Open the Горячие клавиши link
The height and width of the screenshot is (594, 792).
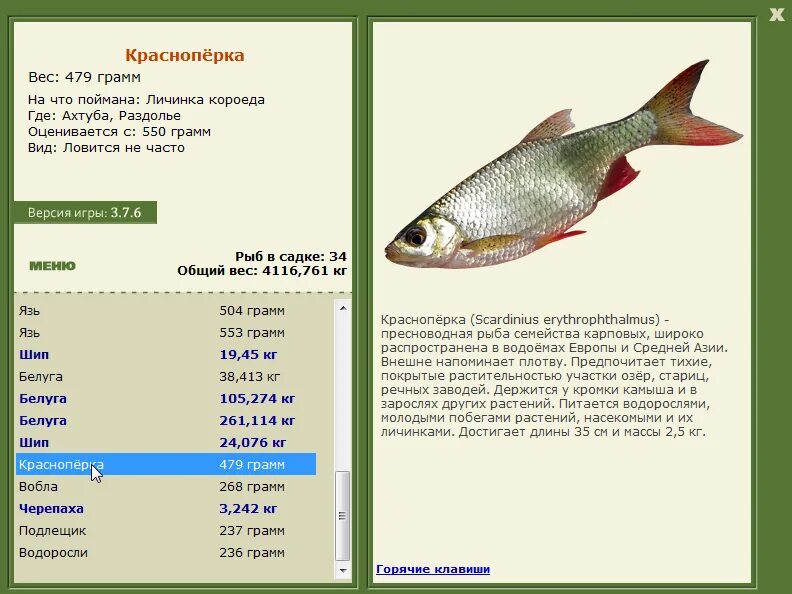point(433,569)
